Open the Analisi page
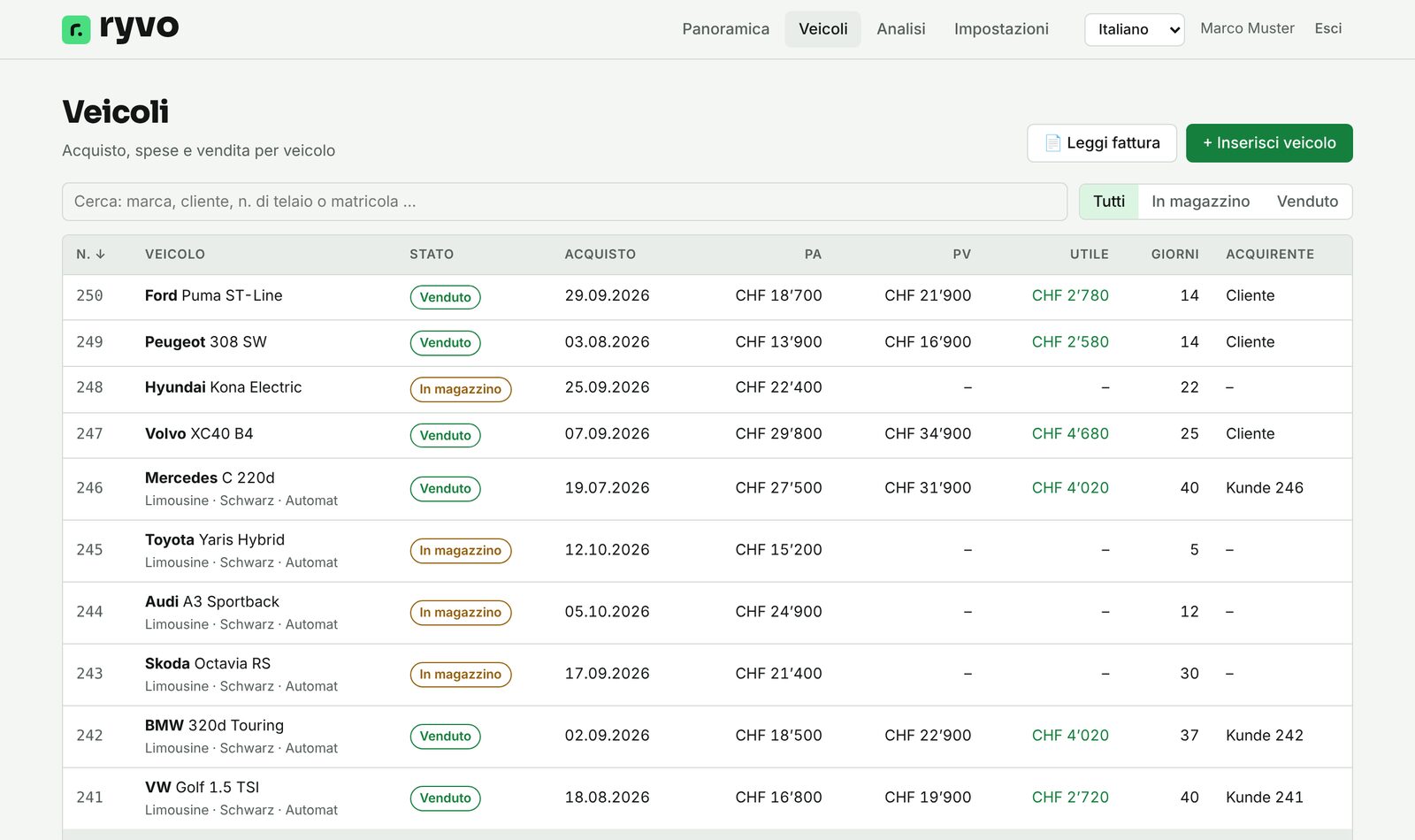The image size is (1415, 840). [900, 29]
